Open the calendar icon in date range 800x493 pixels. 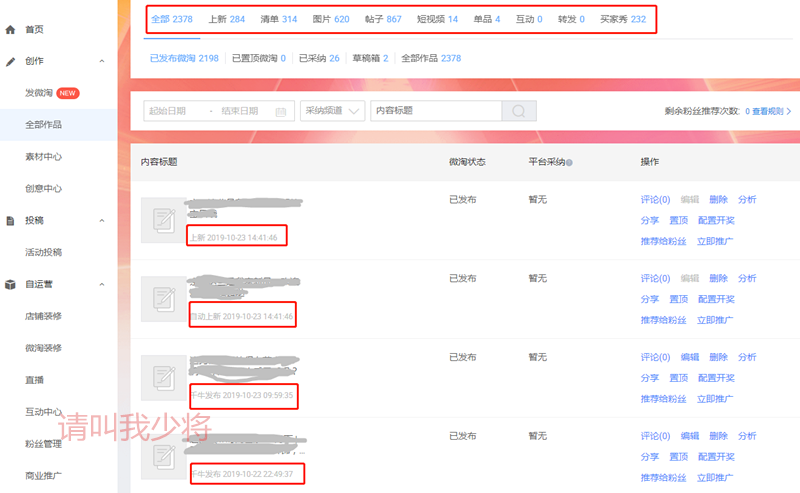281,111
